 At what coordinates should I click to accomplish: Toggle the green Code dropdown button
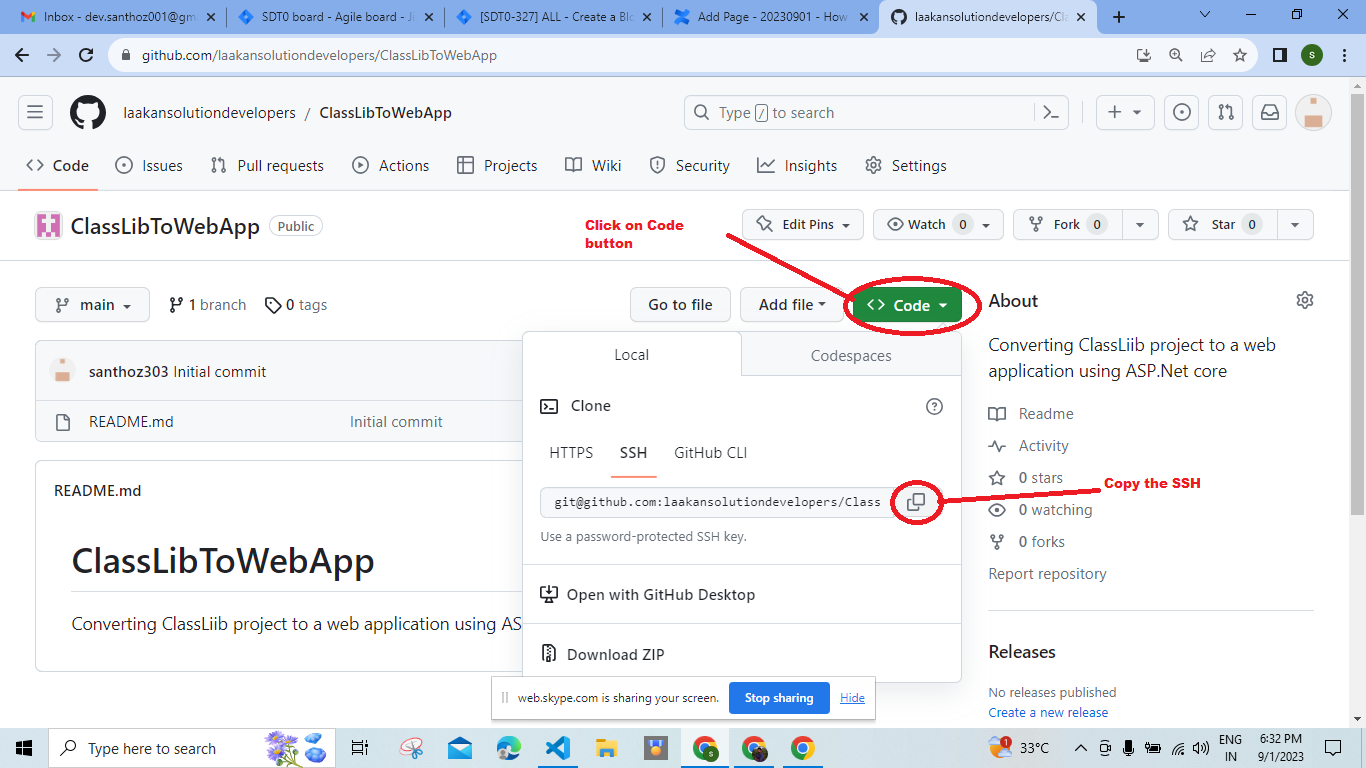pos(908,305)
